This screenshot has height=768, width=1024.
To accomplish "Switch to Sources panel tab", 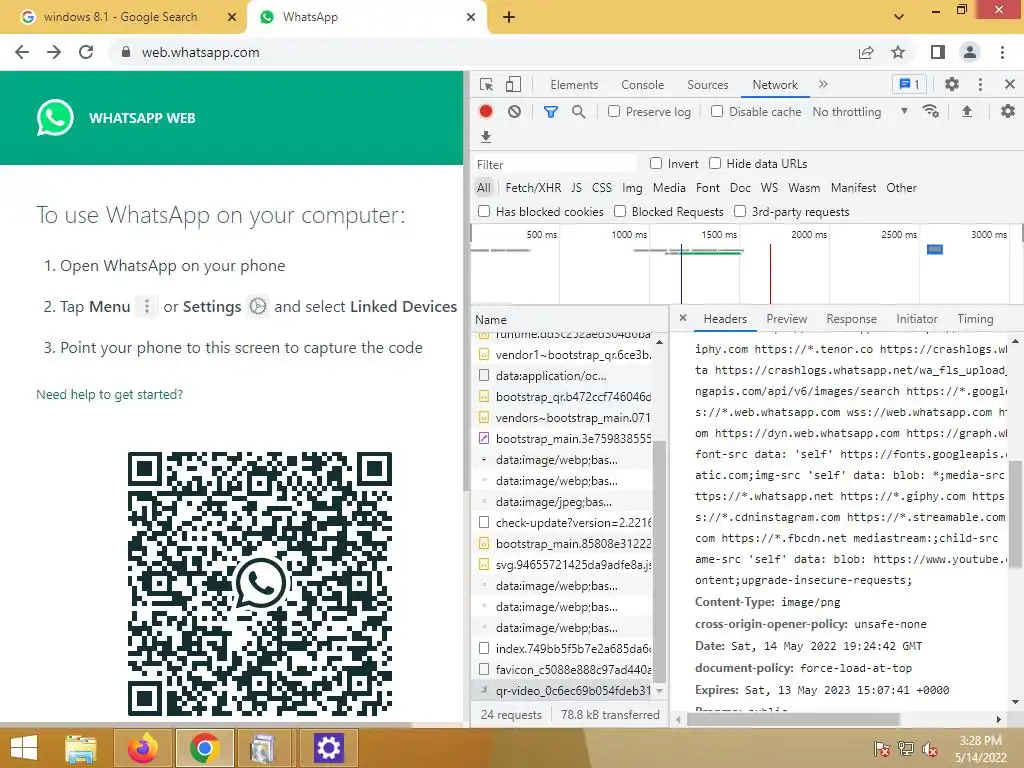I will tap(707, 85).
